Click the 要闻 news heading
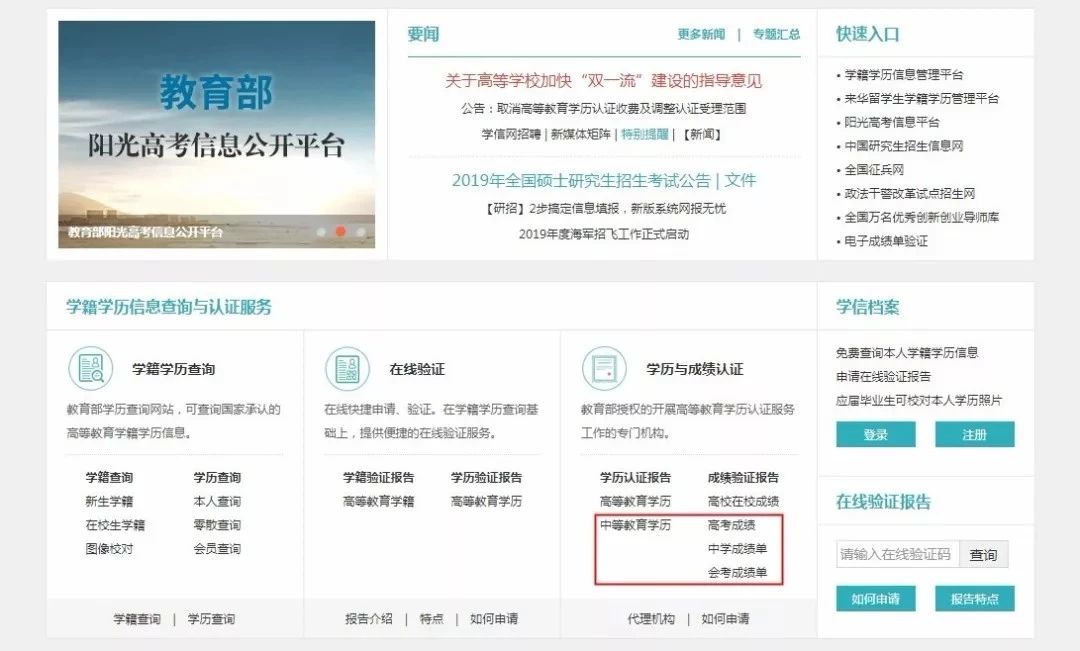The image size is (1080, 651). [423, 34]
